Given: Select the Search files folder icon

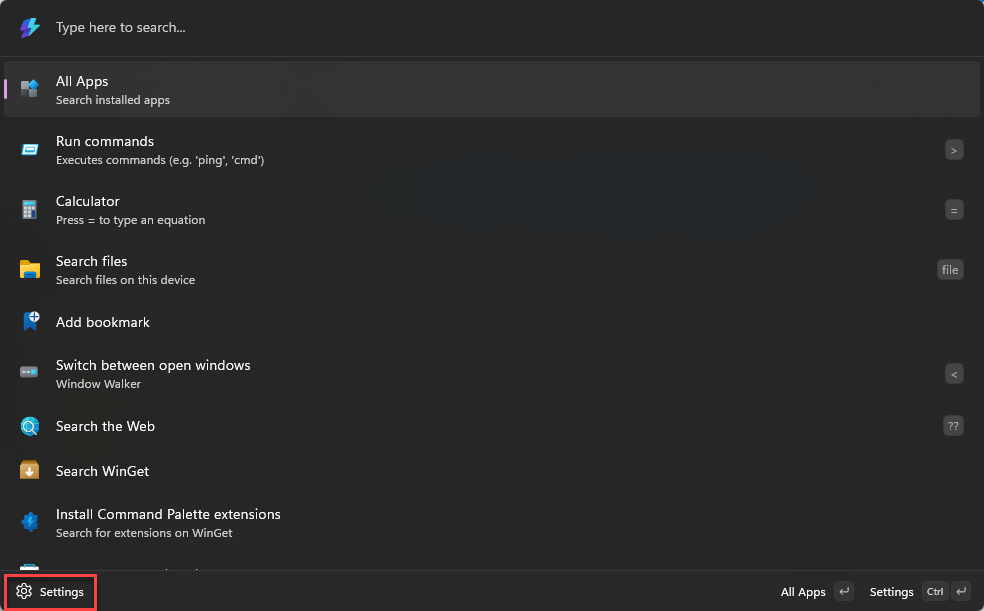Looking at the screenshot, I should pyautogui.click(x=29, y=269).
